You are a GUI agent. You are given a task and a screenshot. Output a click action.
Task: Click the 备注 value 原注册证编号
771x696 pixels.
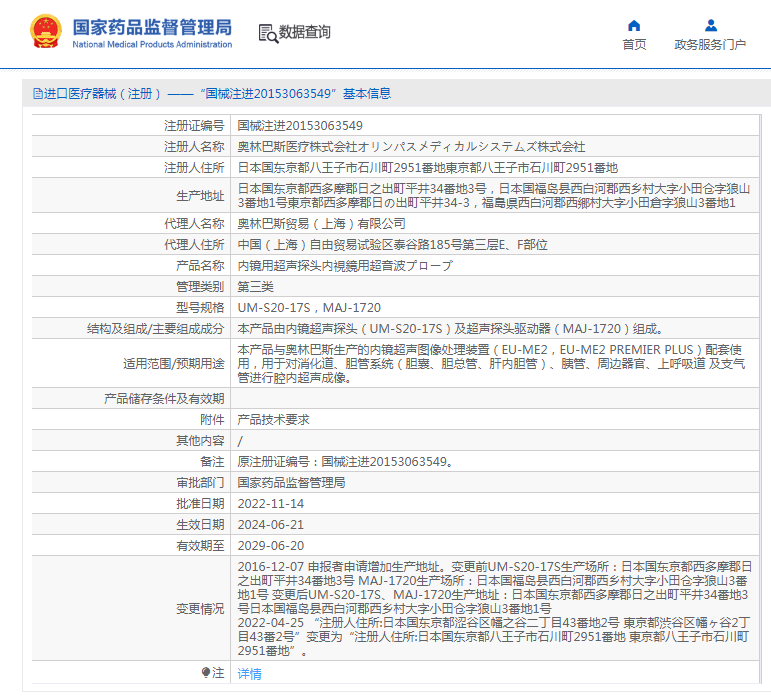pos(345,461)
